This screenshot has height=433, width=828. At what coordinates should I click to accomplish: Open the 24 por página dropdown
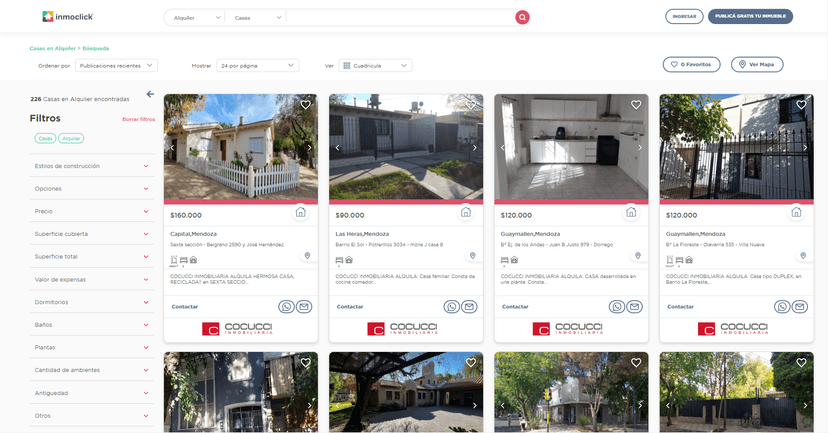click(x=258, y=65)
